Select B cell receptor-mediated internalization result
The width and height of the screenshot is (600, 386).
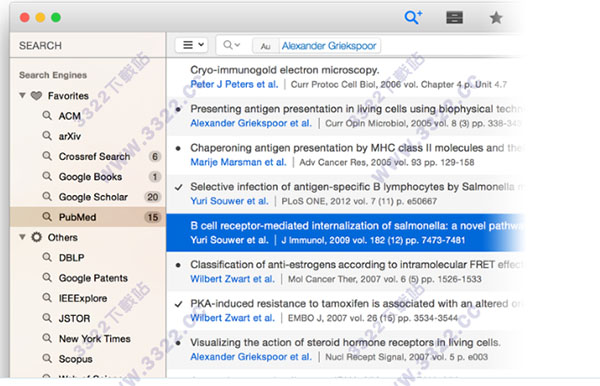tap(344, 233)
